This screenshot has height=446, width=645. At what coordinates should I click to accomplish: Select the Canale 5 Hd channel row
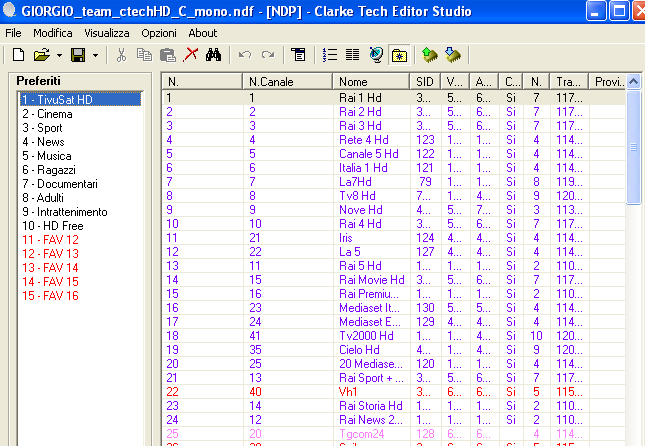[394, 154]
